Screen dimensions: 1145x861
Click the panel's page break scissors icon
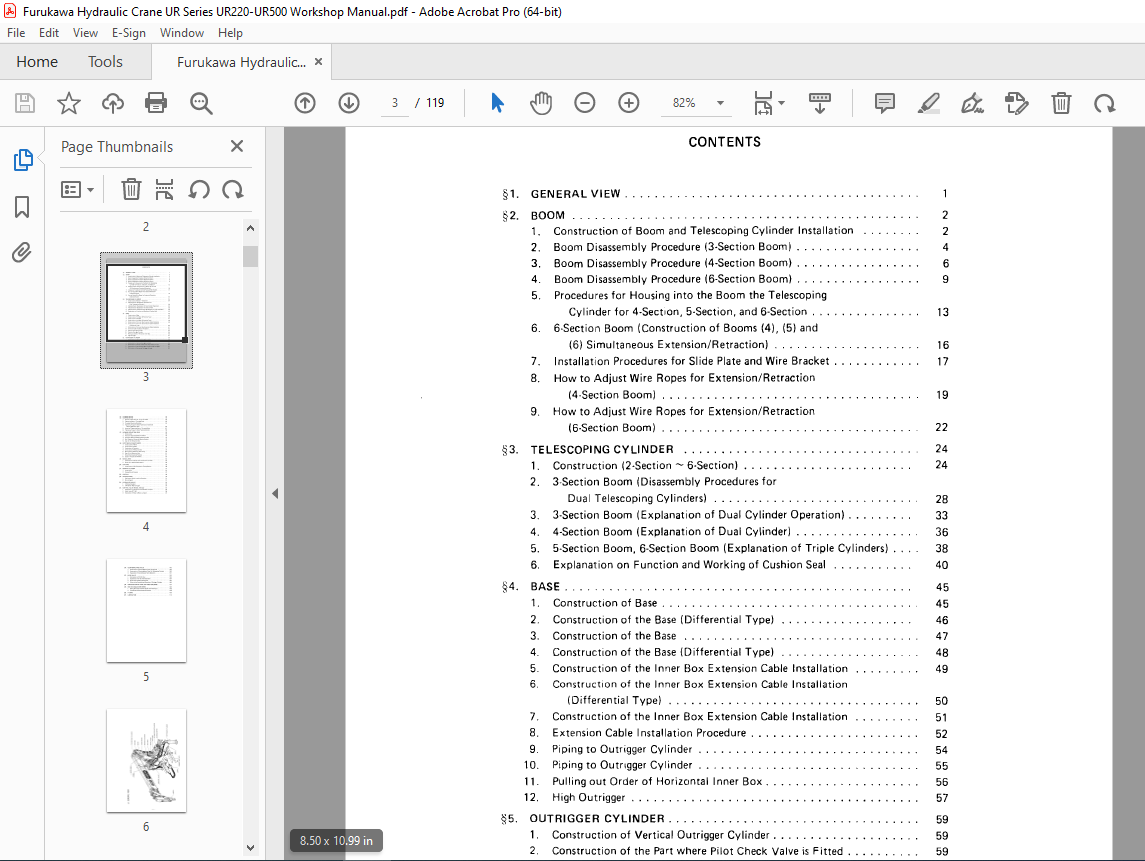(x=164, y=190)
